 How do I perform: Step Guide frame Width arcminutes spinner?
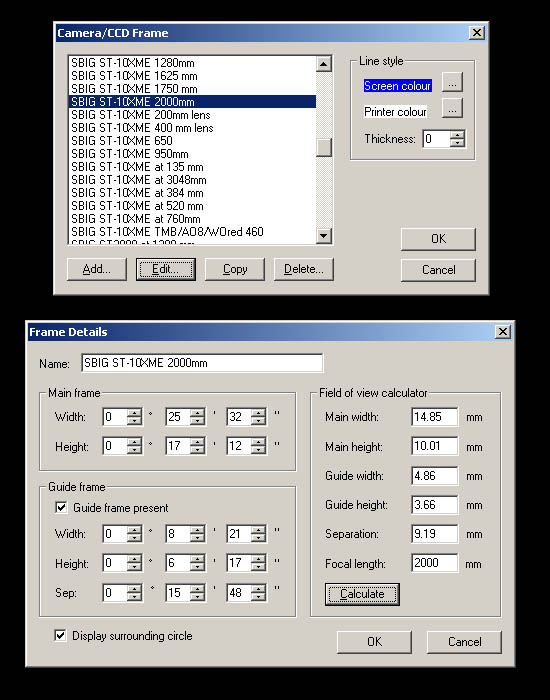pos(197,534)
